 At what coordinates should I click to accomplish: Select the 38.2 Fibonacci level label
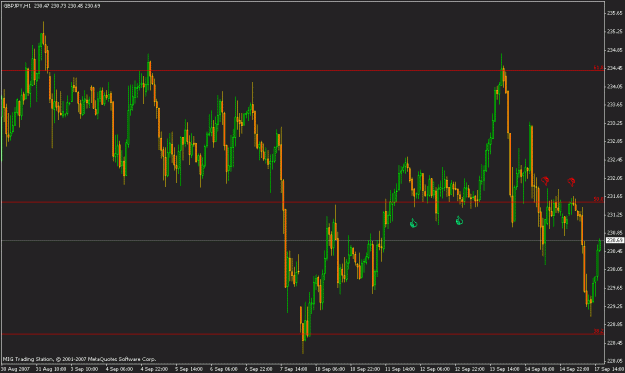[x=598, y=331]
